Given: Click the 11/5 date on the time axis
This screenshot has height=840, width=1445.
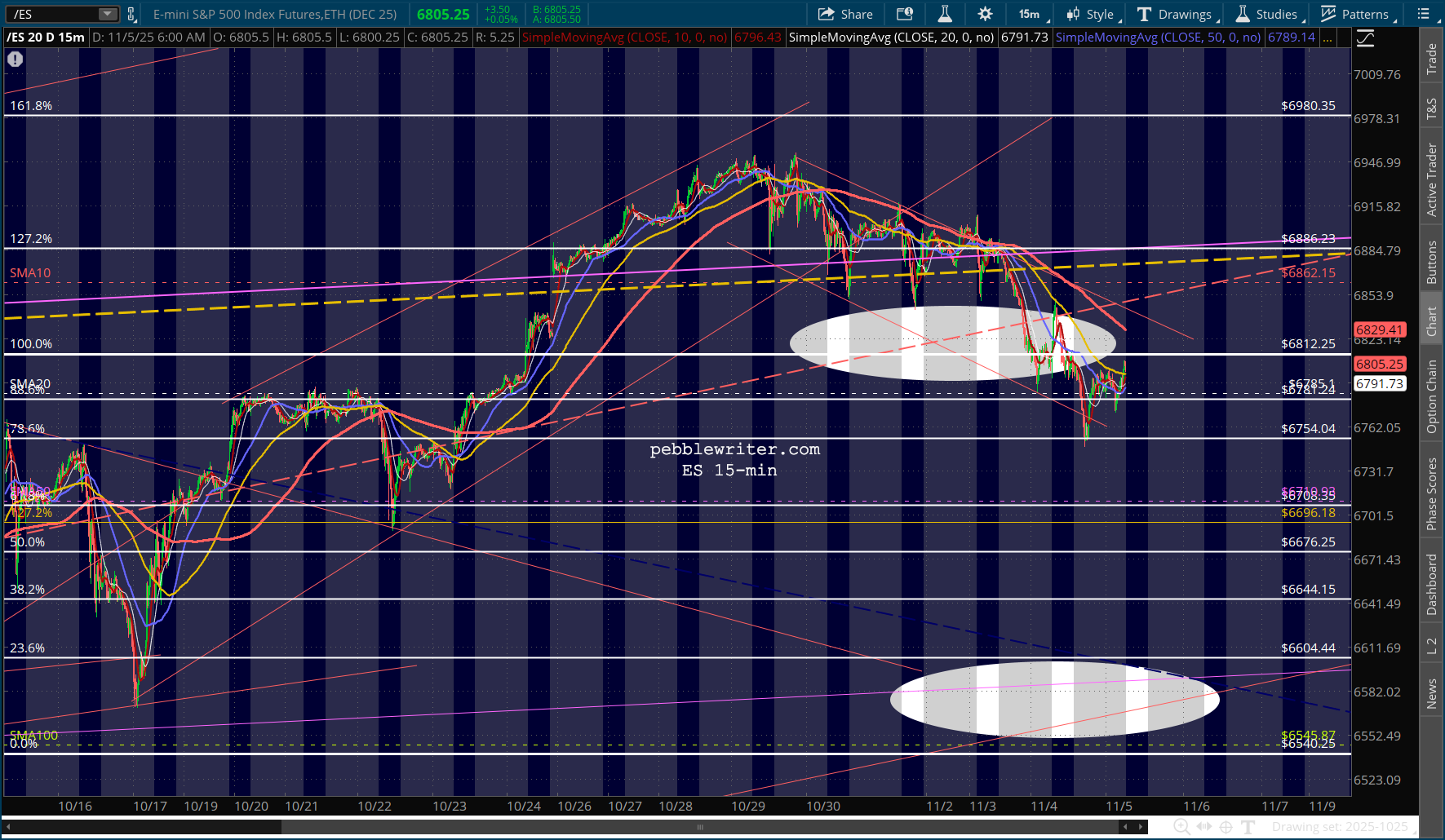Looking at the screenshot, I should 1119,806.
